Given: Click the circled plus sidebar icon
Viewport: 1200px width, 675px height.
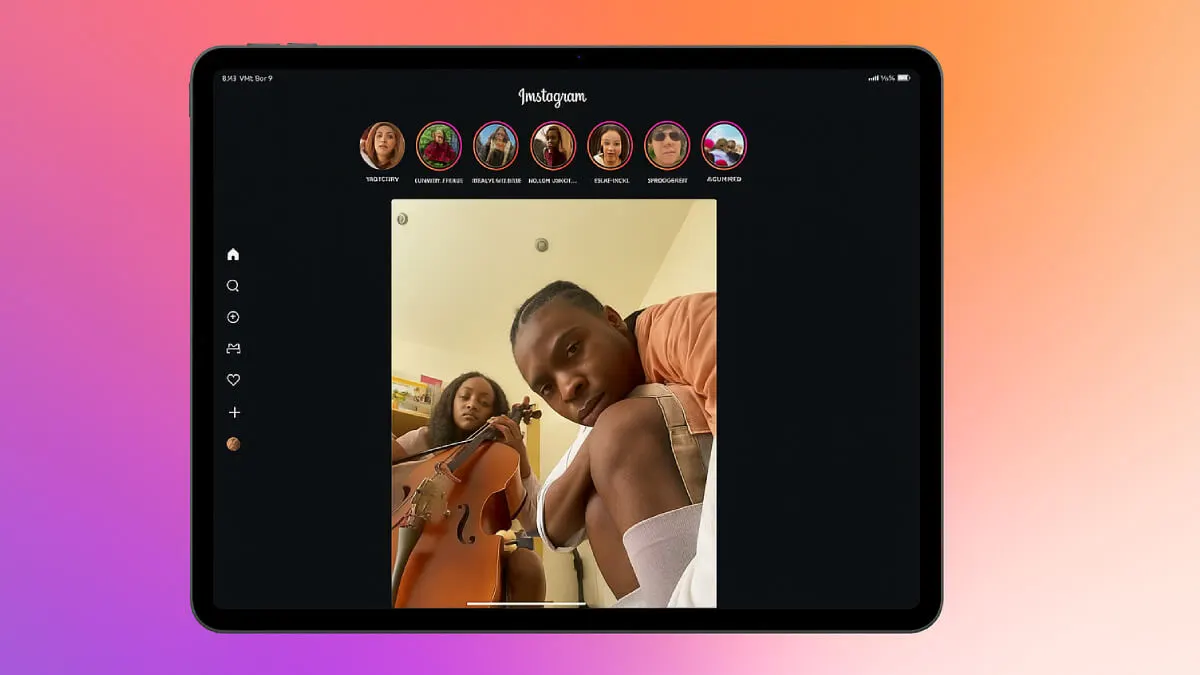Looking at the screenshot, I should click(x=233, y=317).
